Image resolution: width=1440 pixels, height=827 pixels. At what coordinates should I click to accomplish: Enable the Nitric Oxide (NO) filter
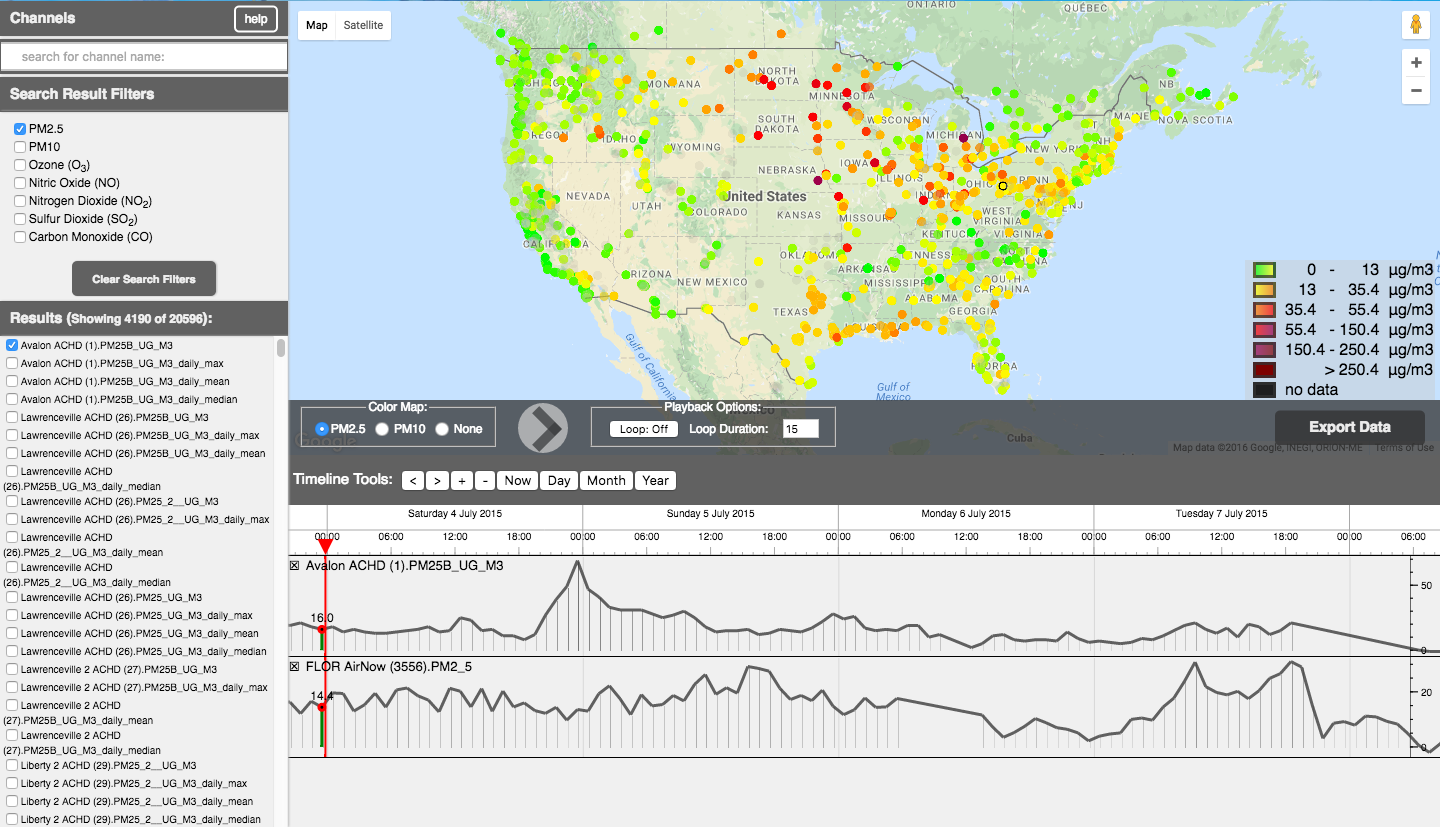20,183
